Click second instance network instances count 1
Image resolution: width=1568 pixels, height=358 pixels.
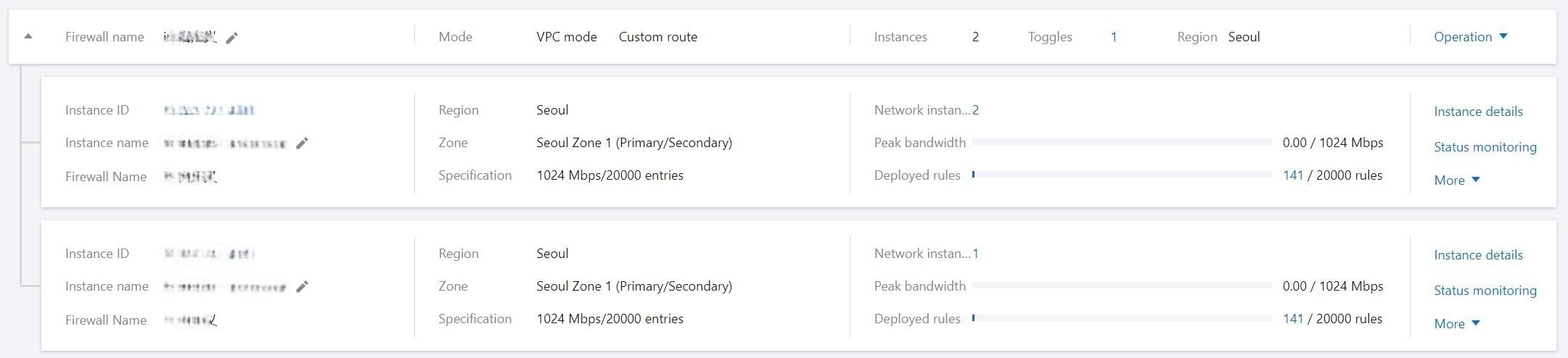[x=975, y=254]
